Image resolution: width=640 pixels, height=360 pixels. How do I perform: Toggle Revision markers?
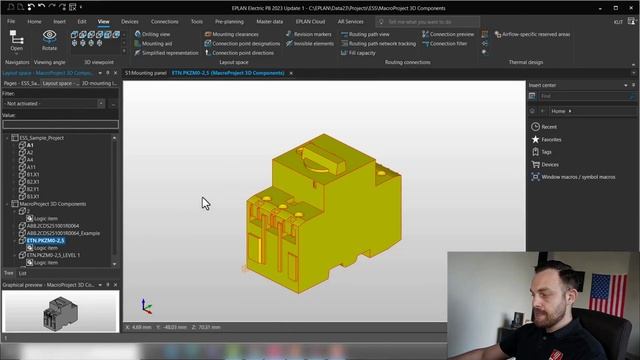click(309, 34)
